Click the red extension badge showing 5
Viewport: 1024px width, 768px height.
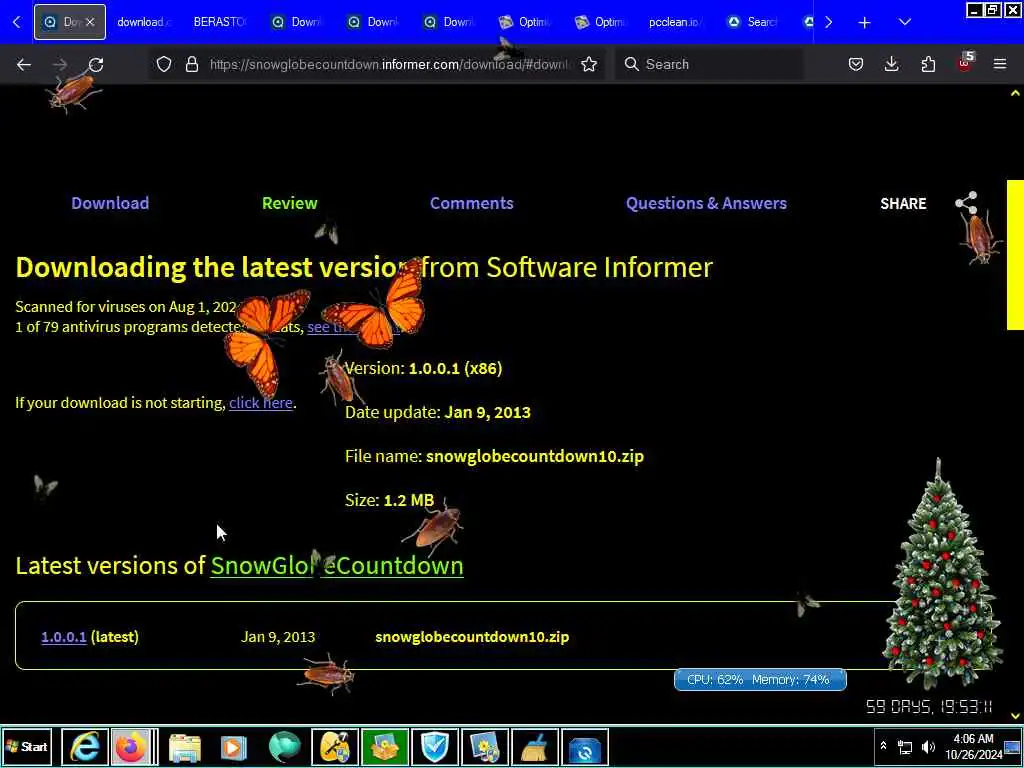[965, 63]
